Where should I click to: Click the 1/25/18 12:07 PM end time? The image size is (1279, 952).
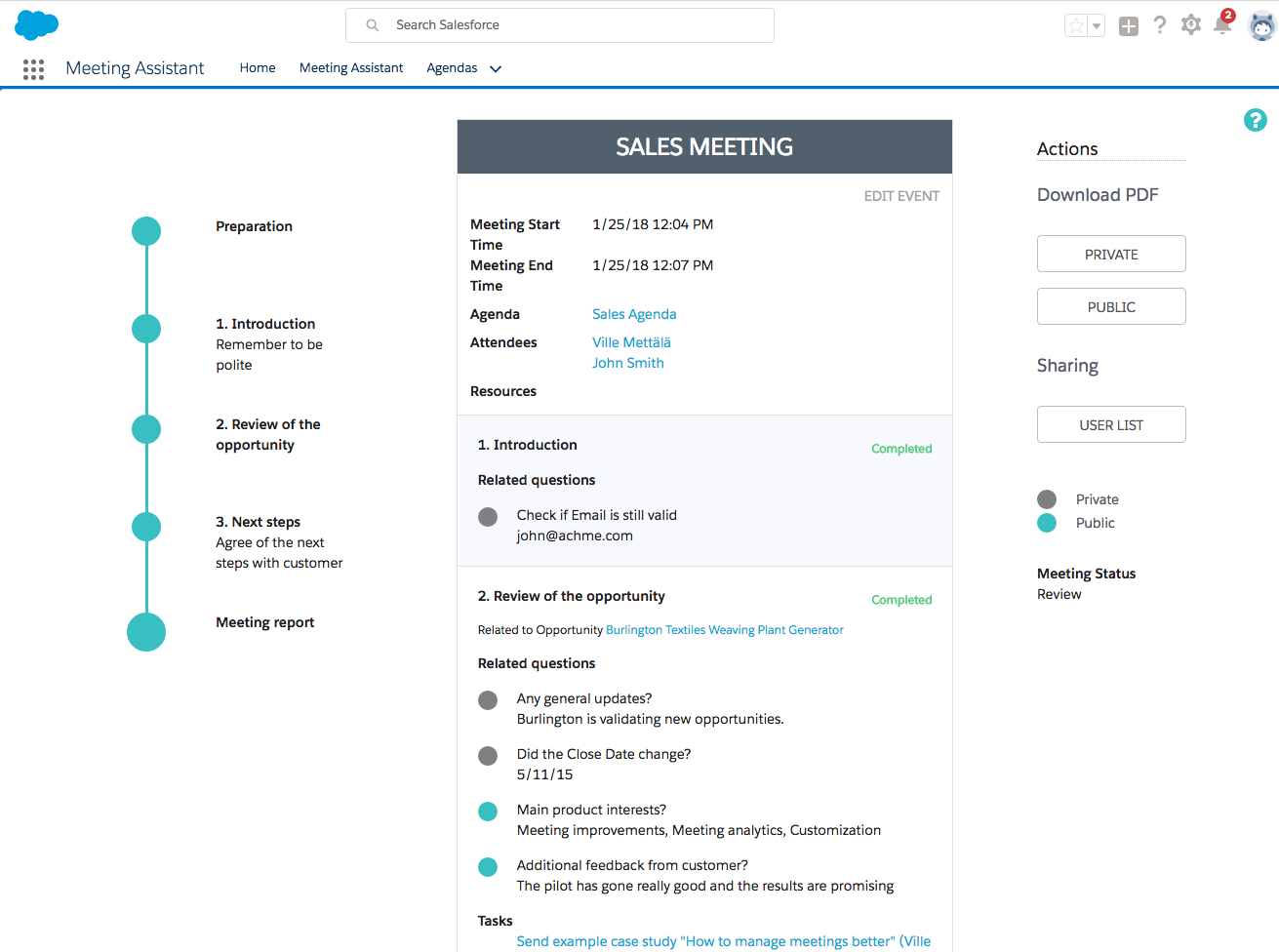pyautogui.click(x=653, y=265)
